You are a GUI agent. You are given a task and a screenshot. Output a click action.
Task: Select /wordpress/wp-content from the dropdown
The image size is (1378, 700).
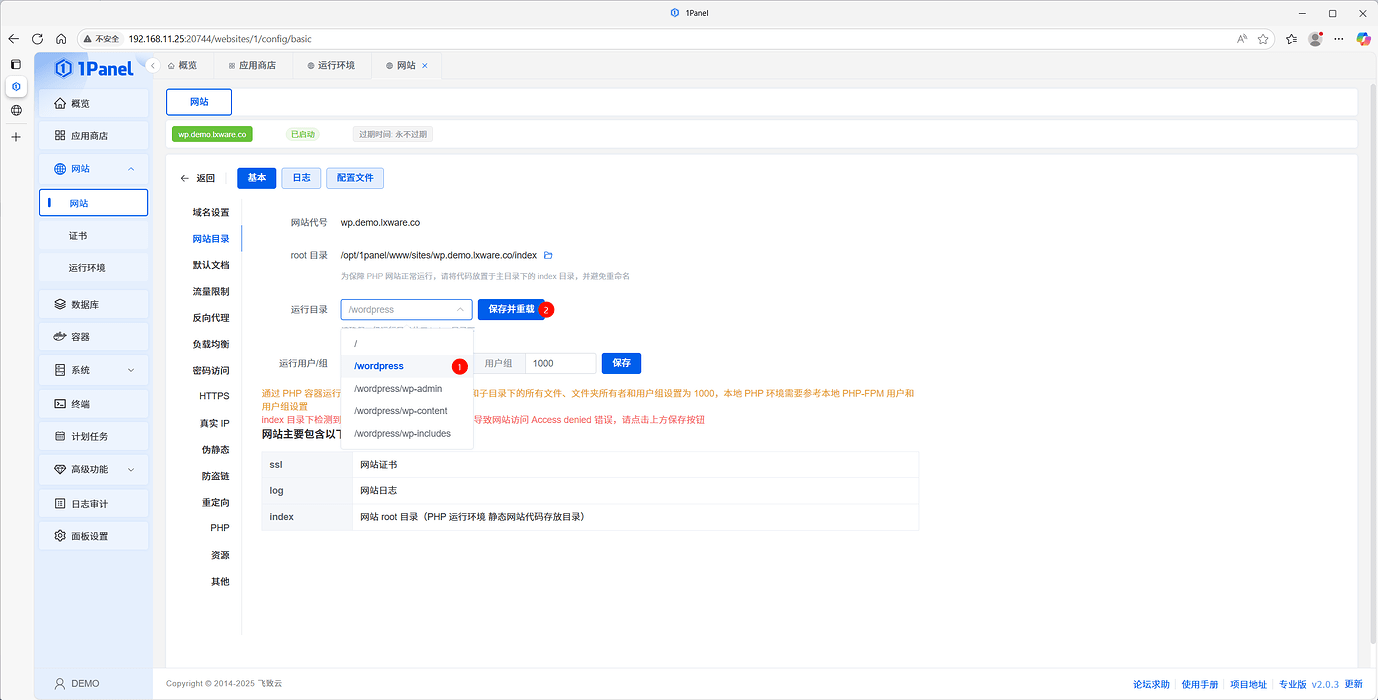(401, 410)
